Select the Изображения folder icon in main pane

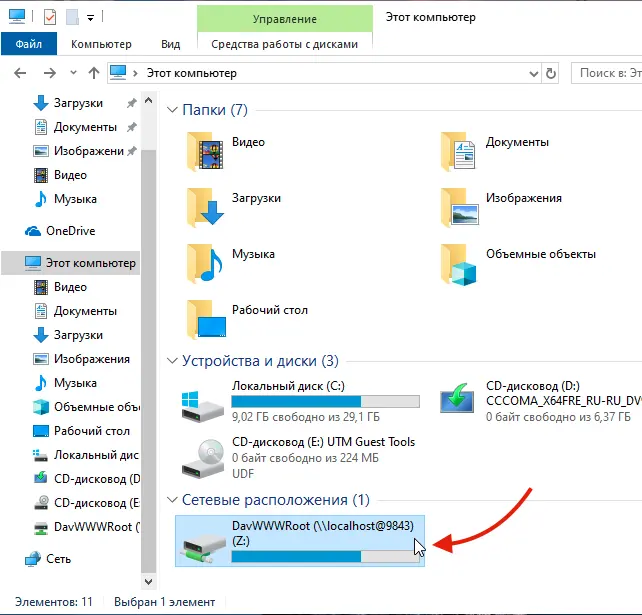click(x=459, y=208)
